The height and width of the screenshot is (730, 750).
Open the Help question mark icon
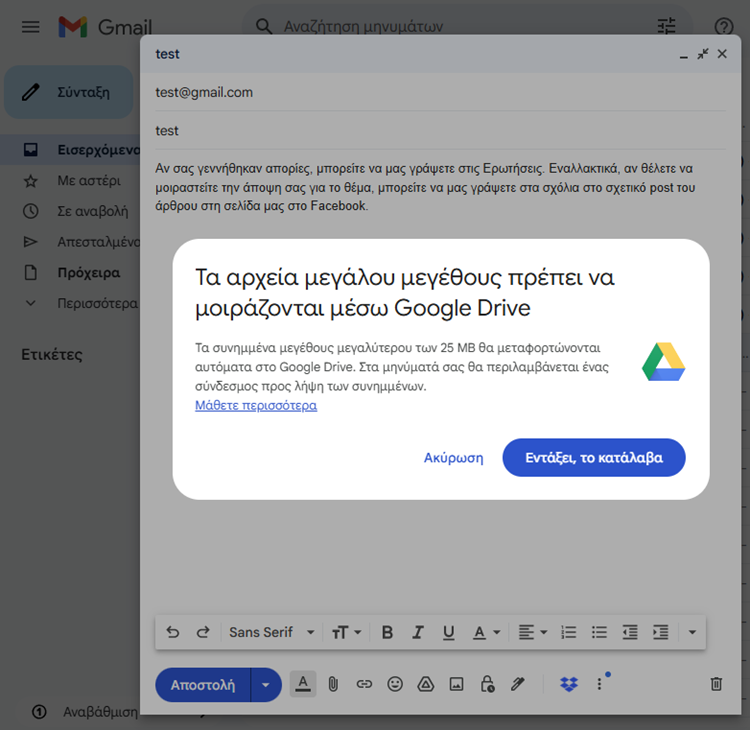pyautogui.click(x=724, y=26)
